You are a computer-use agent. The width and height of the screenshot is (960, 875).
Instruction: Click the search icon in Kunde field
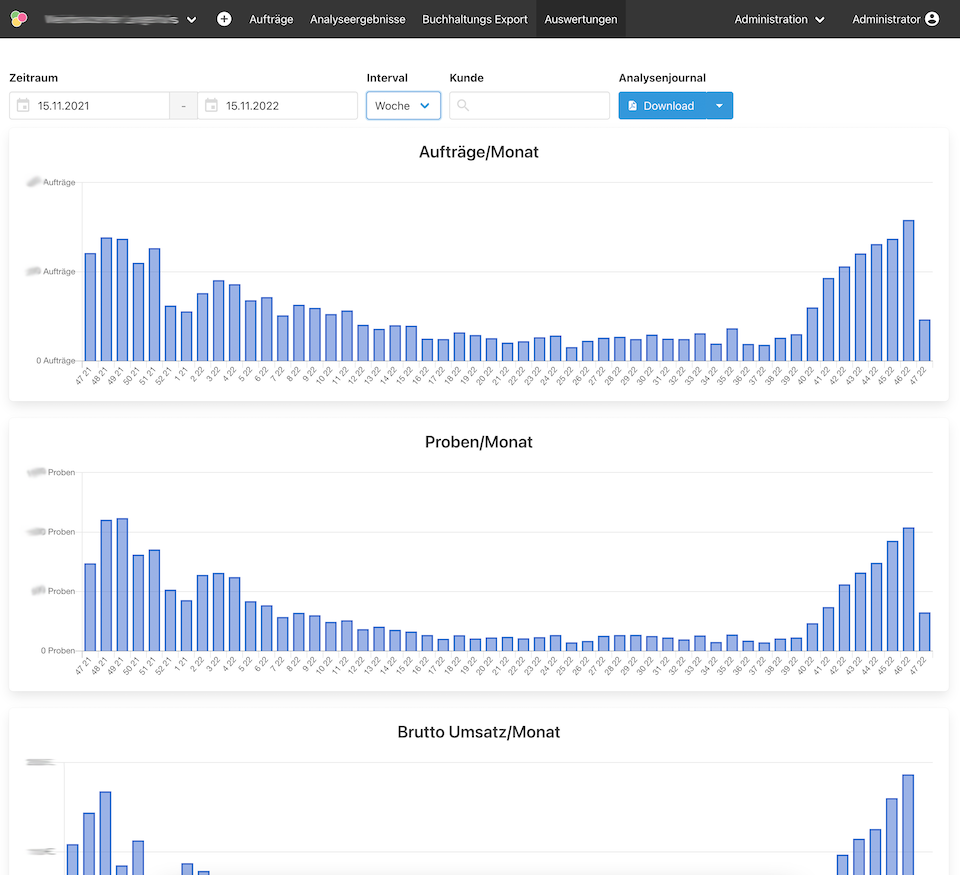click(x=463, y=105)
